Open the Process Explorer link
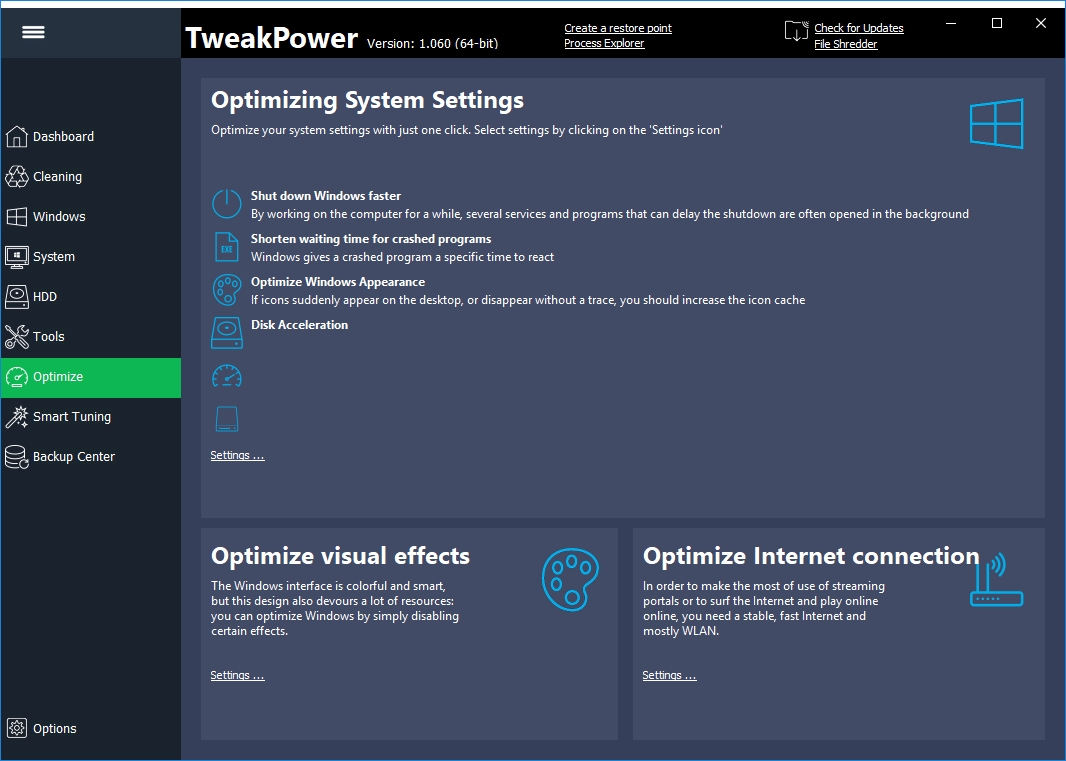The image size is (1066, 761). (604, 44)
